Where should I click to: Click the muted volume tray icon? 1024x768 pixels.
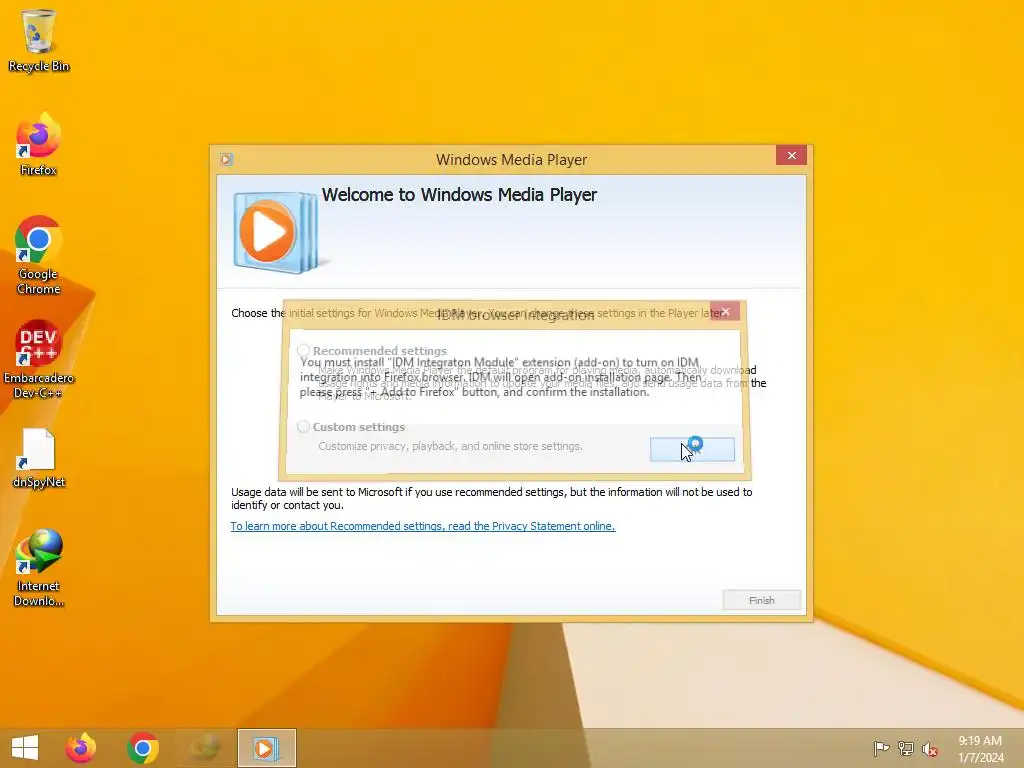tap(930, 748)
